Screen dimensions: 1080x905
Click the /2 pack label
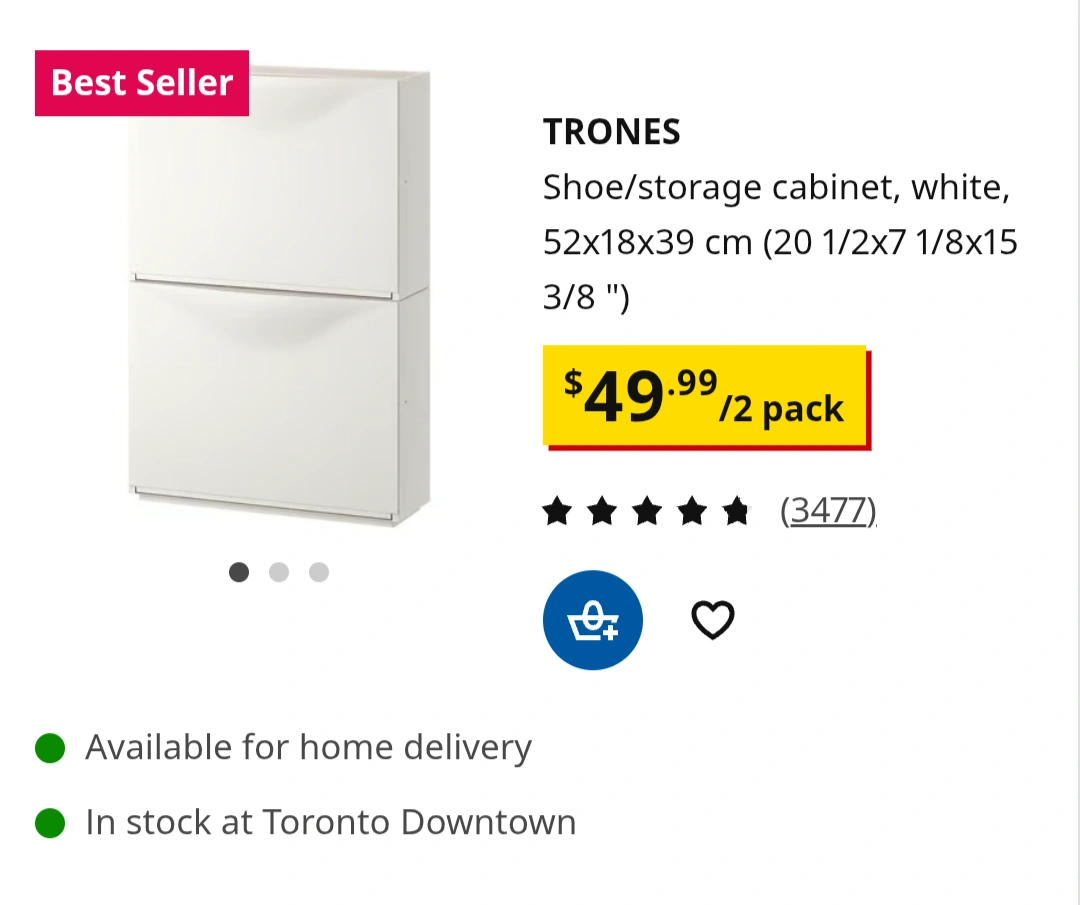783,409
